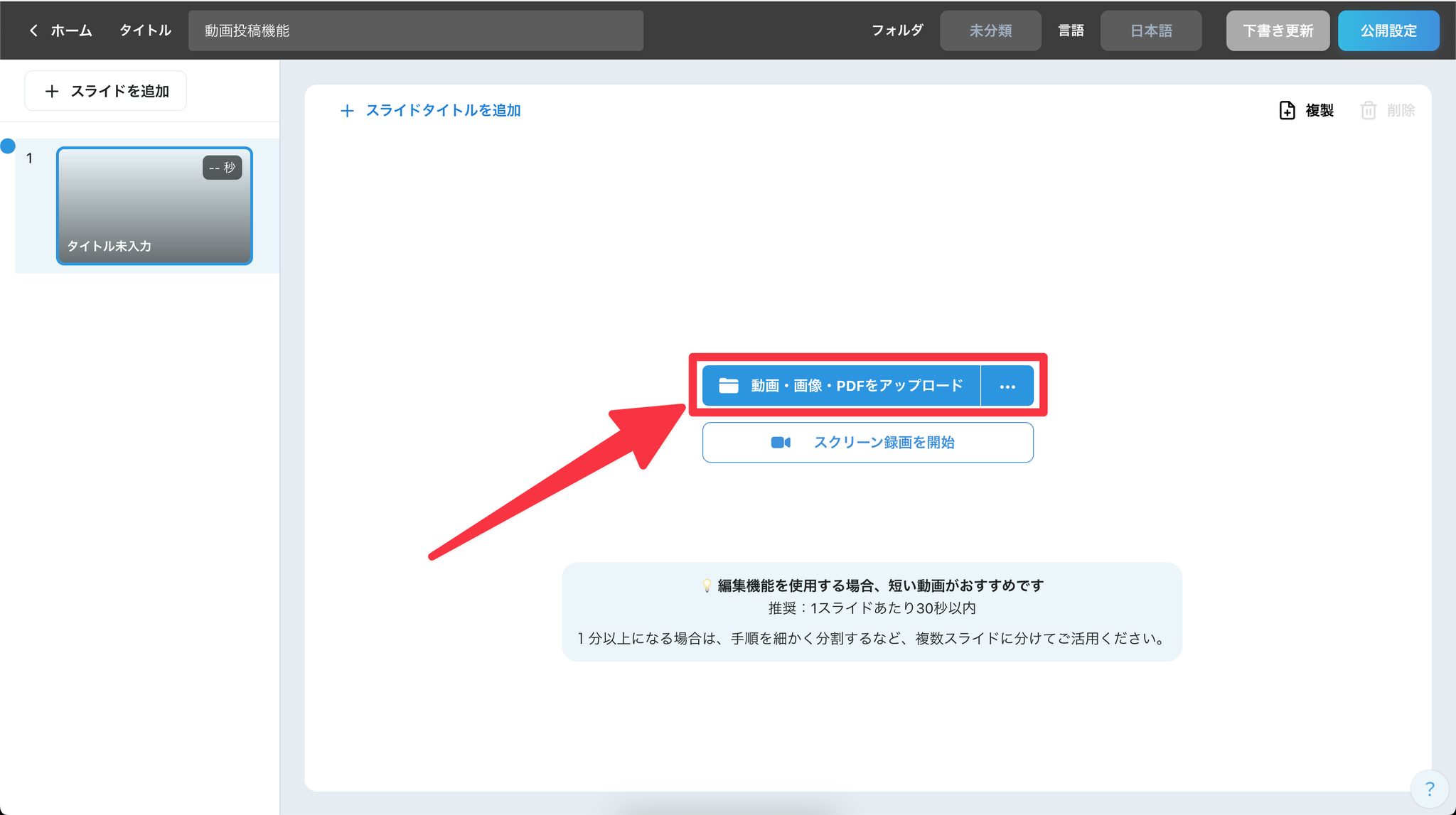
Task: Open the フォルダ 未分類 dropdown
Action: (990, 31)
